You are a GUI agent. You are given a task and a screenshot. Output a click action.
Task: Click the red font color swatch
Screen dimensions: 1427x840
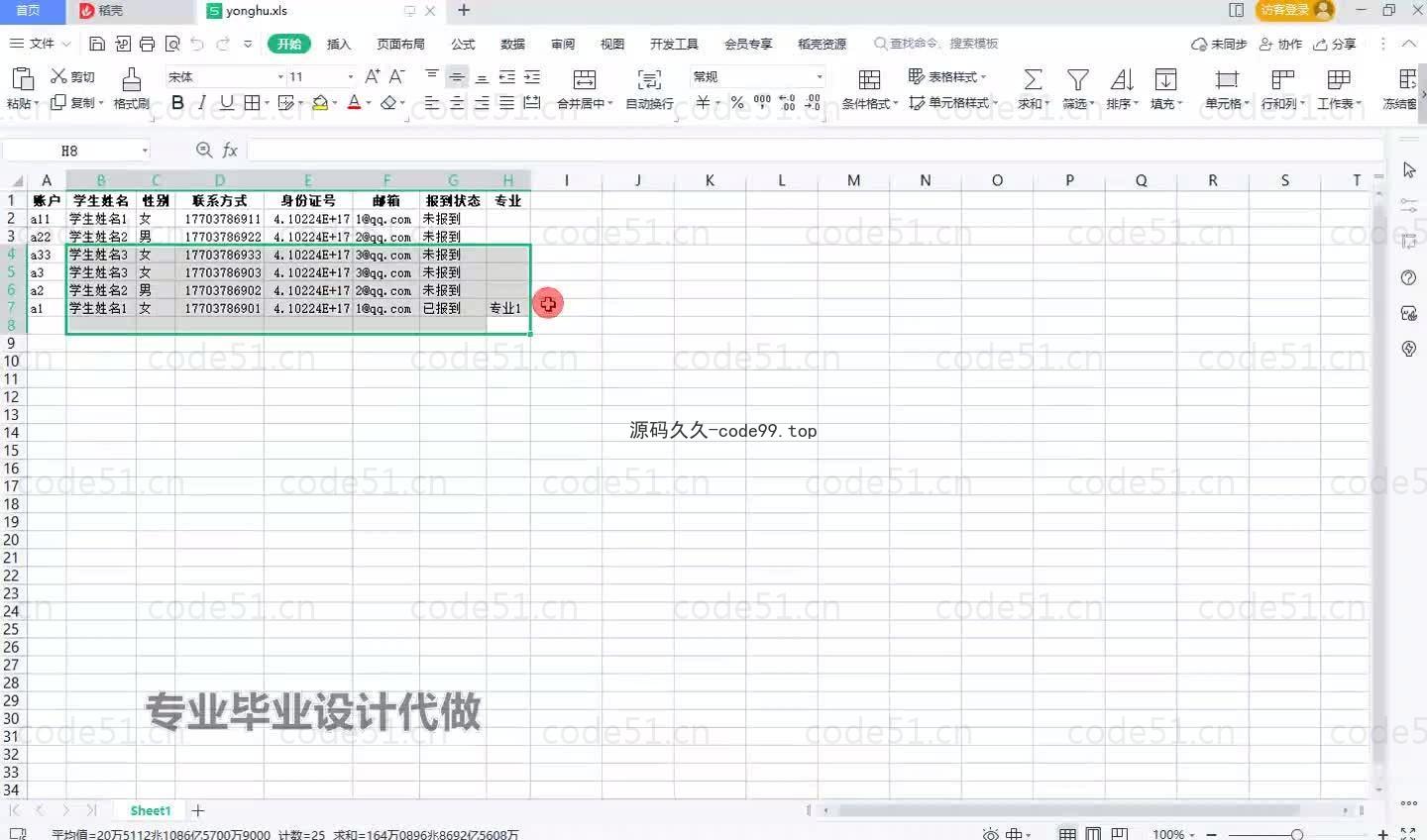tap(354, 102)
